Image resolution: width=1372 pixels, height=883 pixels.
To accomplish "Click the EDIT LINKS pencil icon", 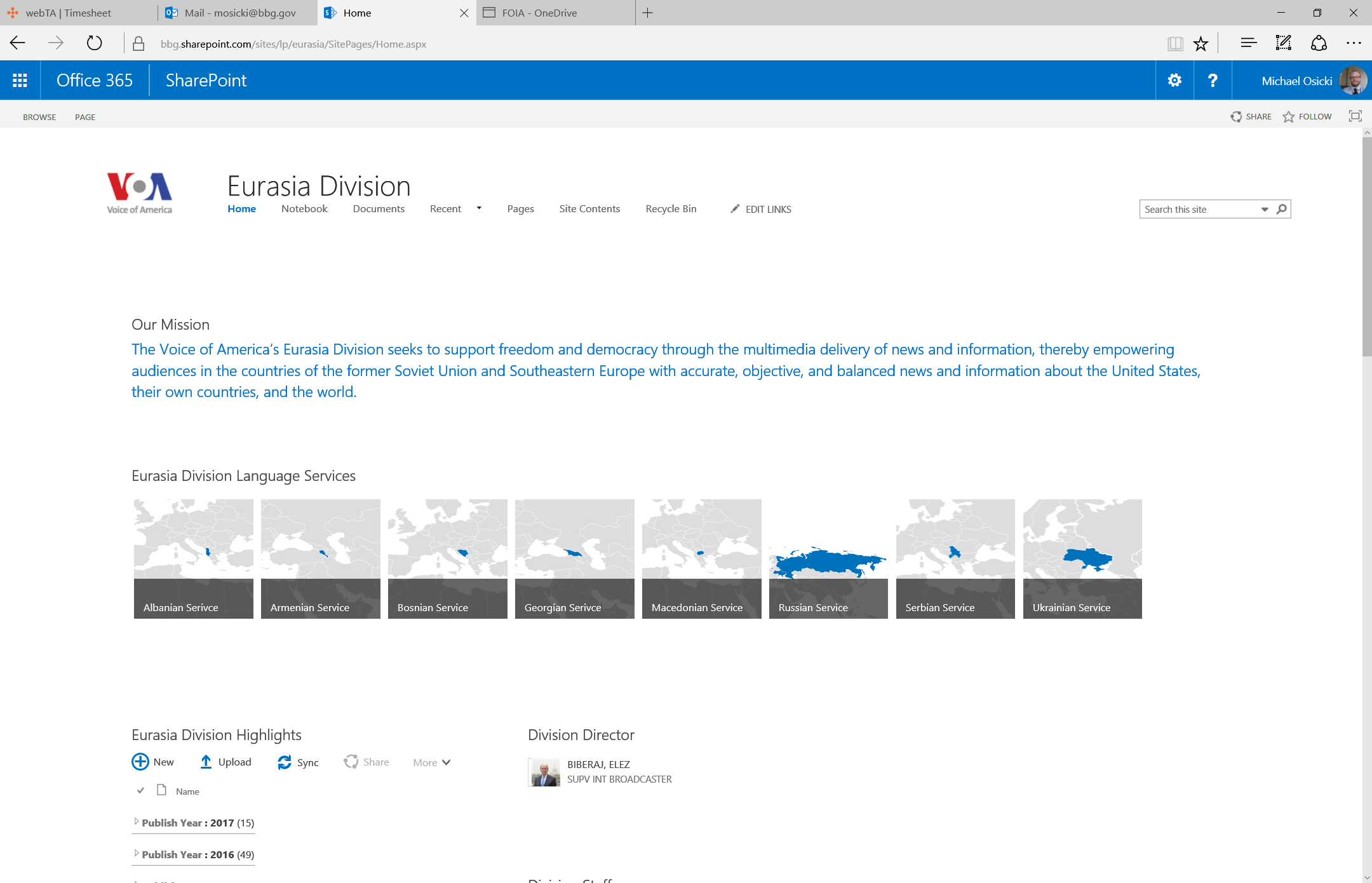I will click(x=735, y=209).
